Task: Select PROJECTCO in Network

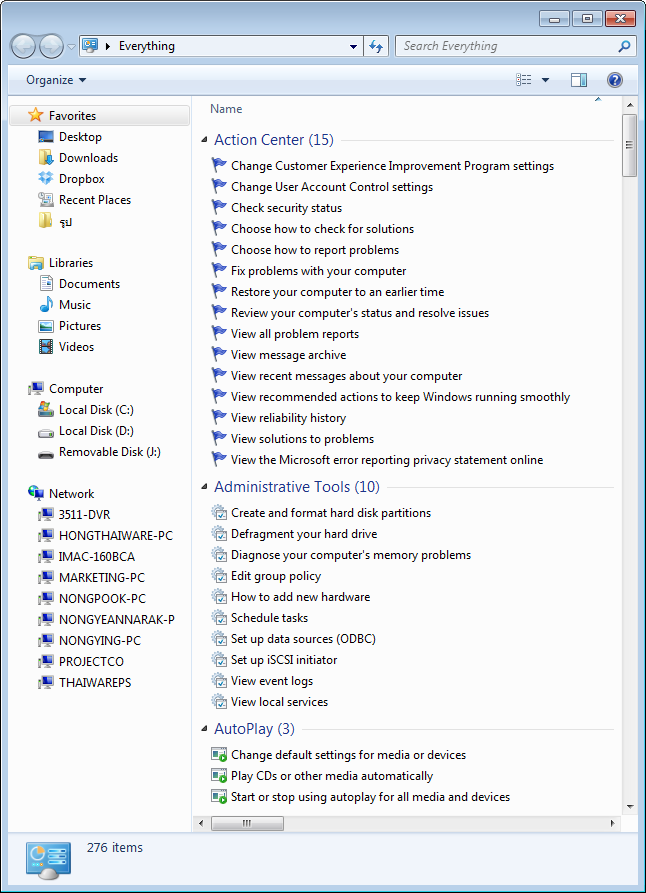Action: [x=91, y=661]
